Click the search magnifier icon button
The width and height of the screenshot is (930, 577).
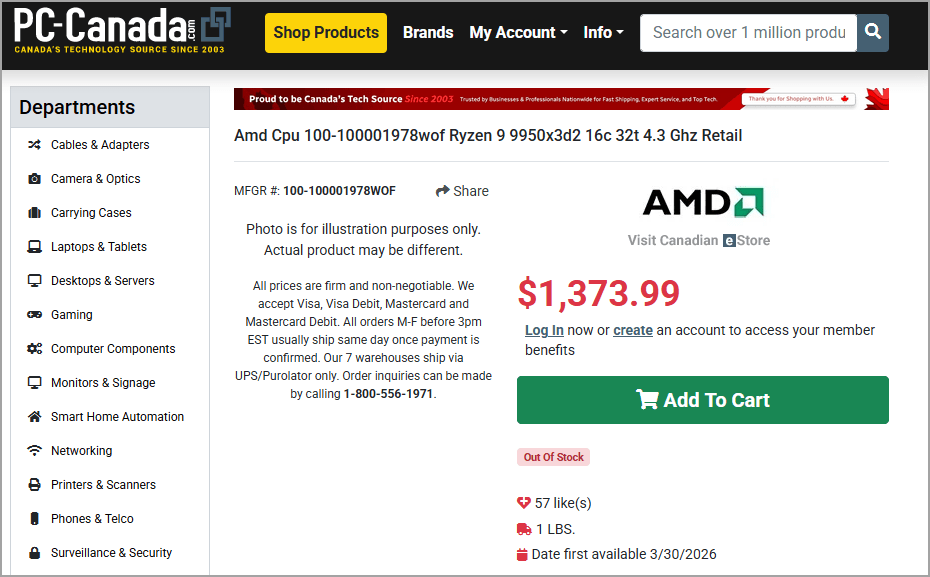[873, 32]
